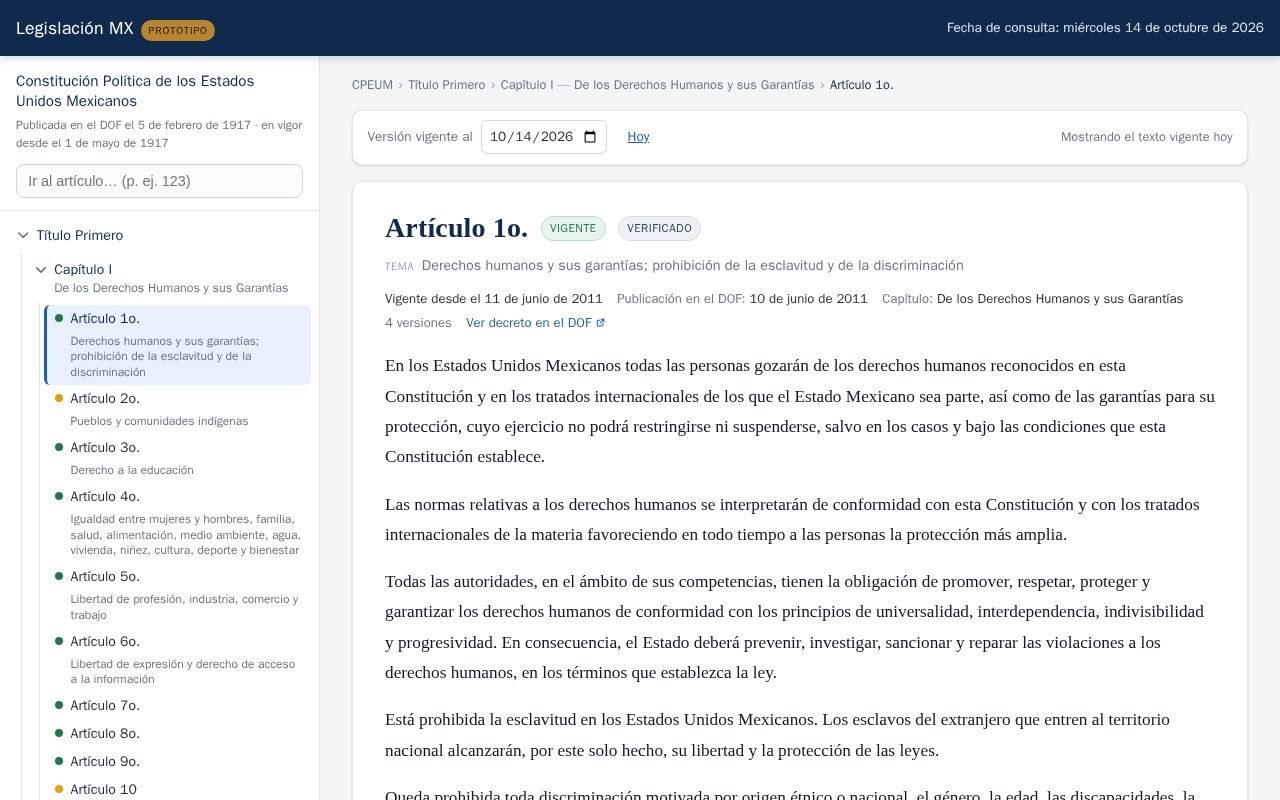Click the DOF publication date '10 de junio de 2011'
Screen dimensions: 1280x800
[x=808, y=299]
